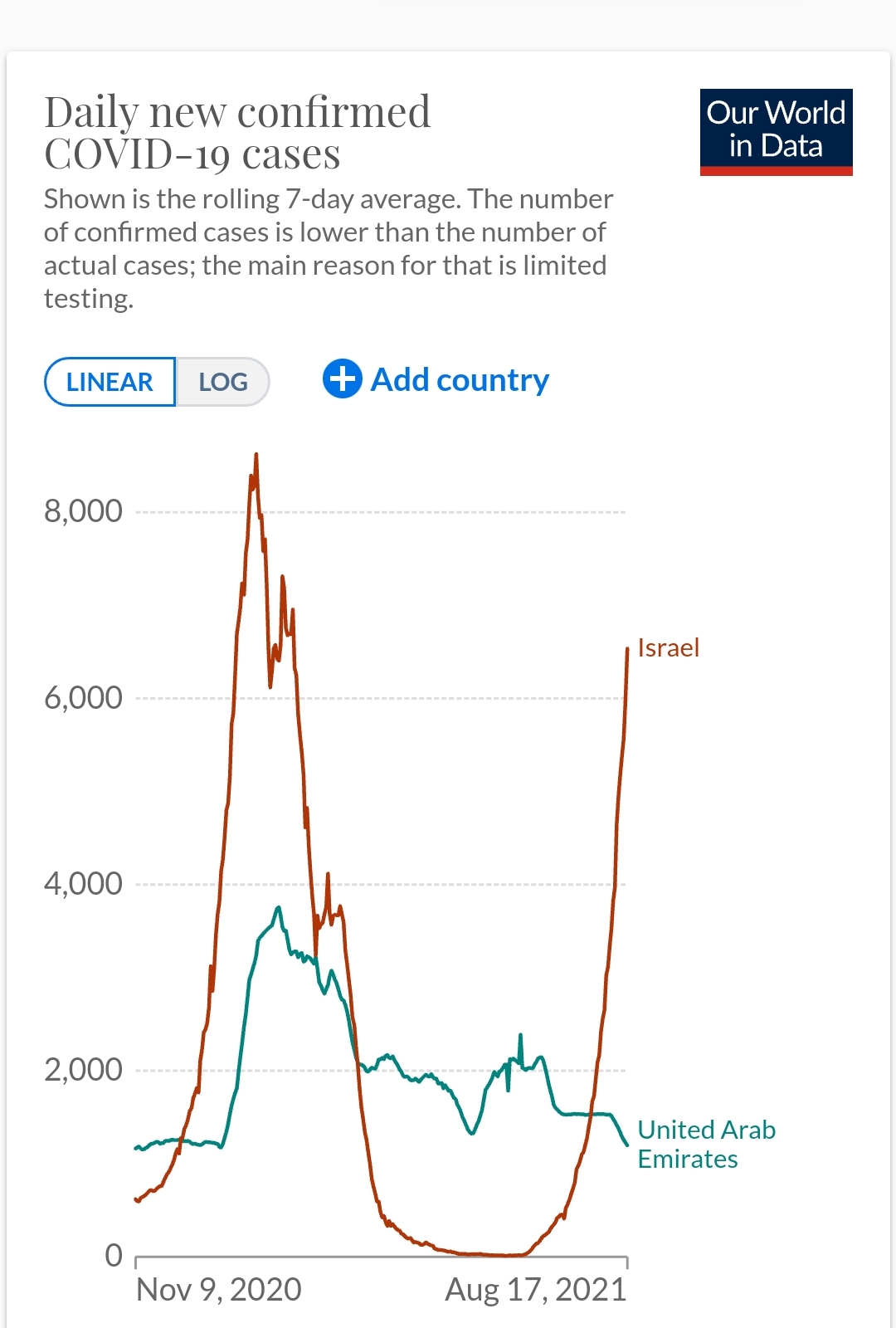This screenshot has height=1328, width=896.
Task: Select the Israel line label
Action: [x=668, y=647]
